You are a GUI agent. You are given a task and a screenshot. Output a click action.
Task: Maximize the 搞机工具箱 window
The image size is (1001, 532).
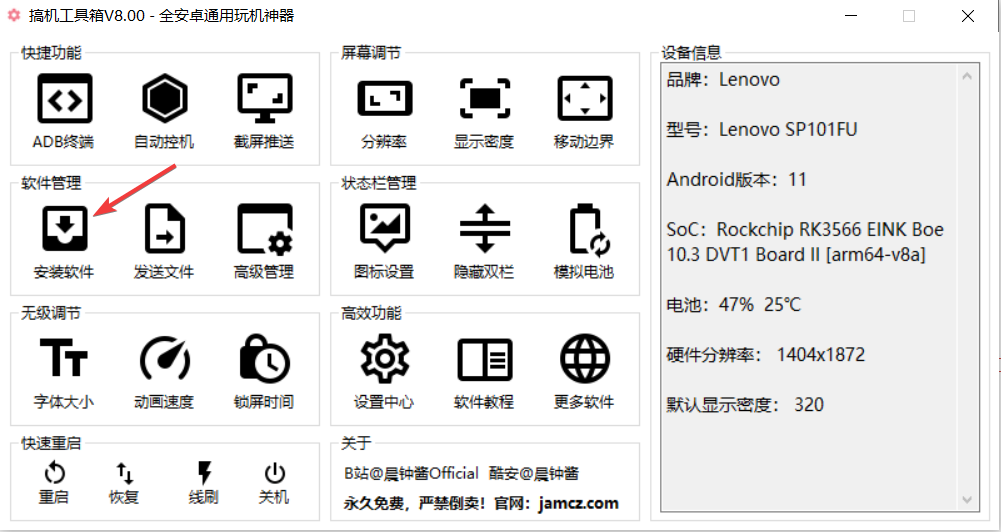[x=909, y=16]
